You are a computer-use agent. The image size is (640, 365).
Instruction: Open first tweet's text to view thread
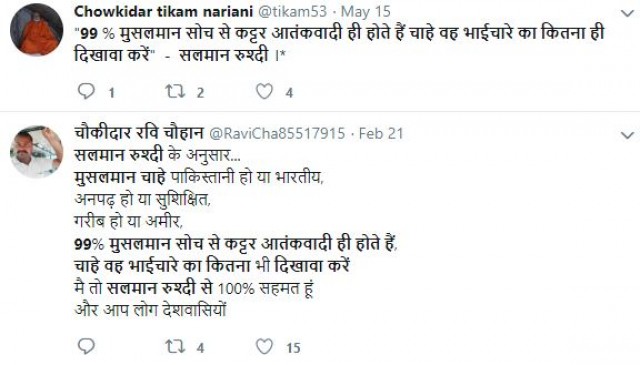tap(339, 44)
